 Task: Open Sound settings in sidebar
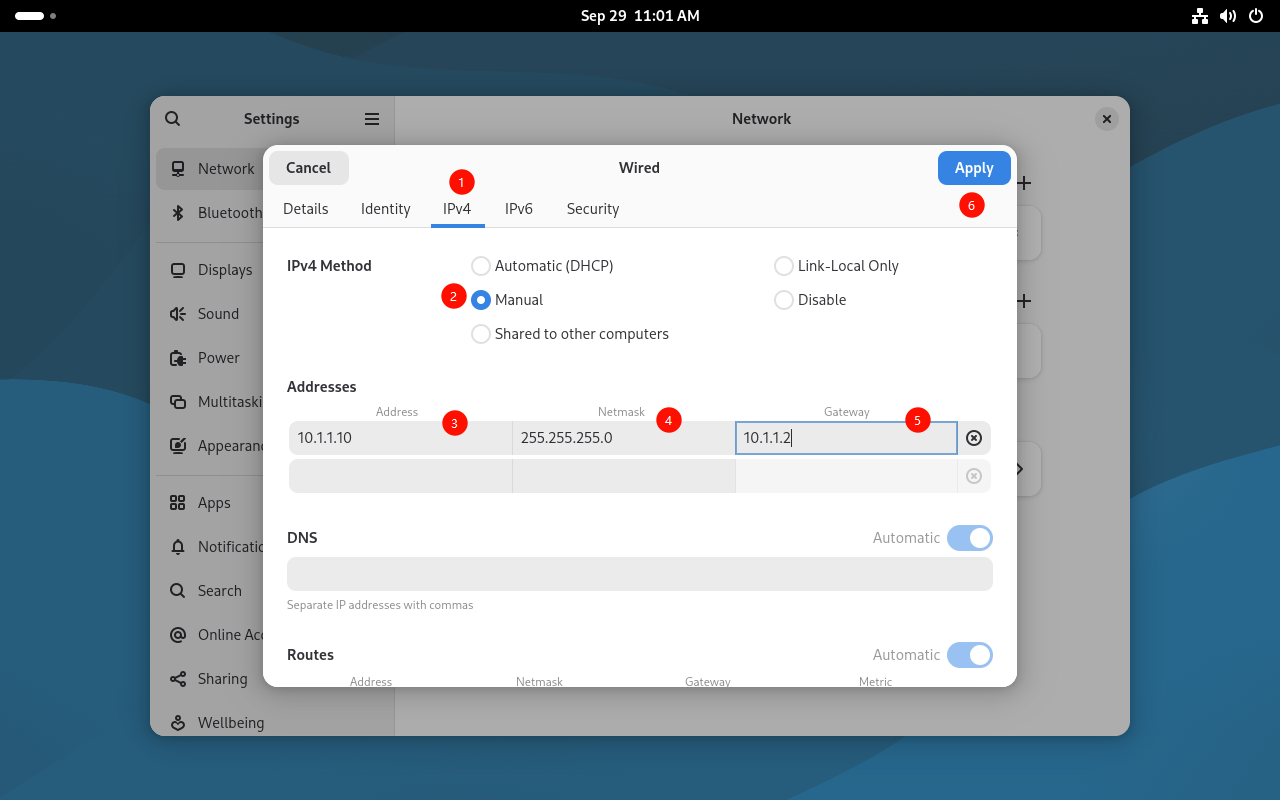(x=218, y=314)
